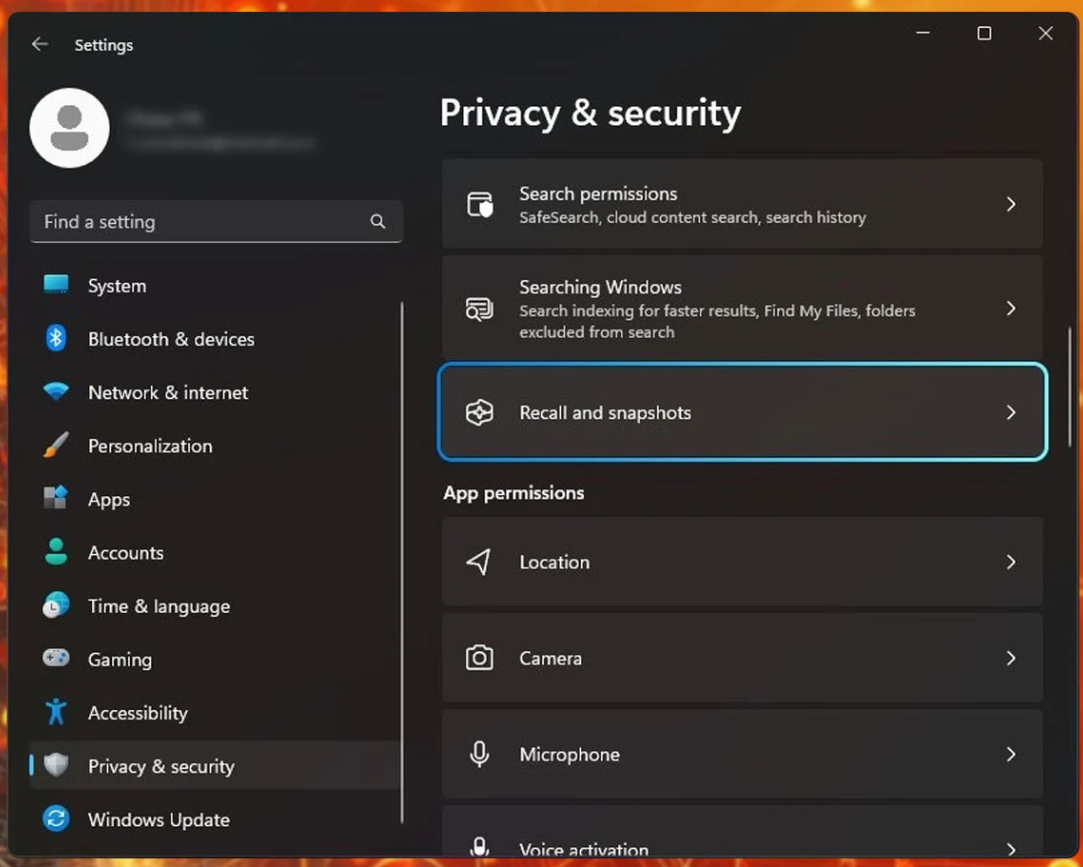Click the Find a setting field
Image resolution: width=1083 pixels, height=867 pixels.
216,222
